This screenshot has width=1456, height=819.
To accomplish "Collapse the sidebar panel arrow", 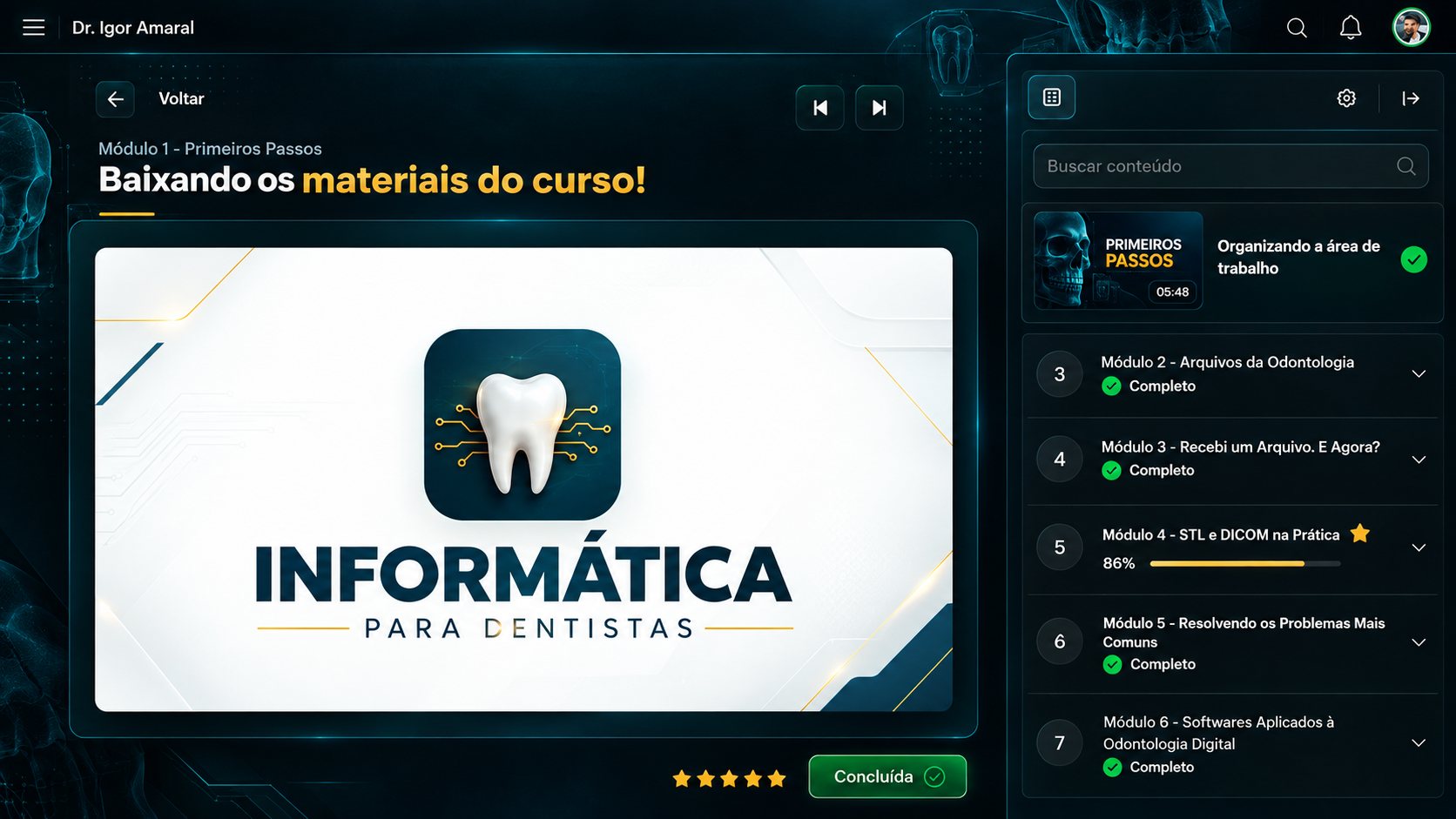I will click(1411, 98).
